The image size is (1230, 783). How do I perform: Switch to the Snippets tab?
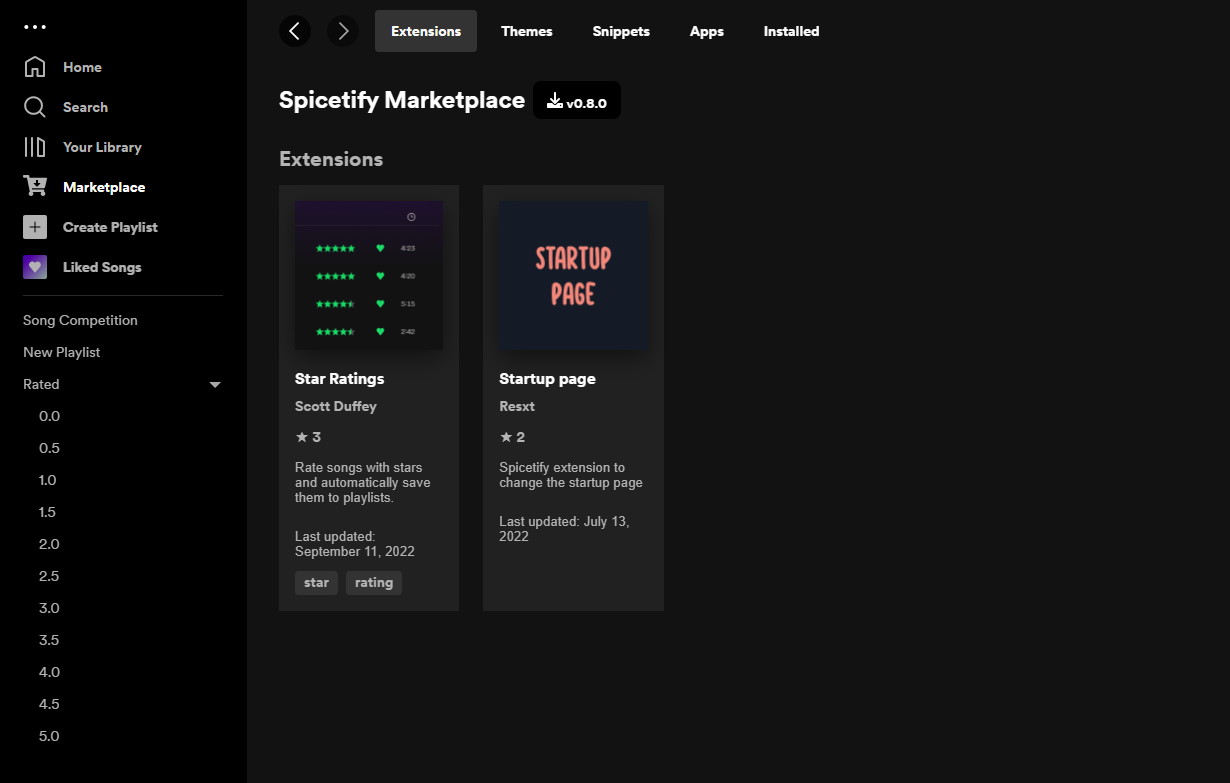pos(621,31)
